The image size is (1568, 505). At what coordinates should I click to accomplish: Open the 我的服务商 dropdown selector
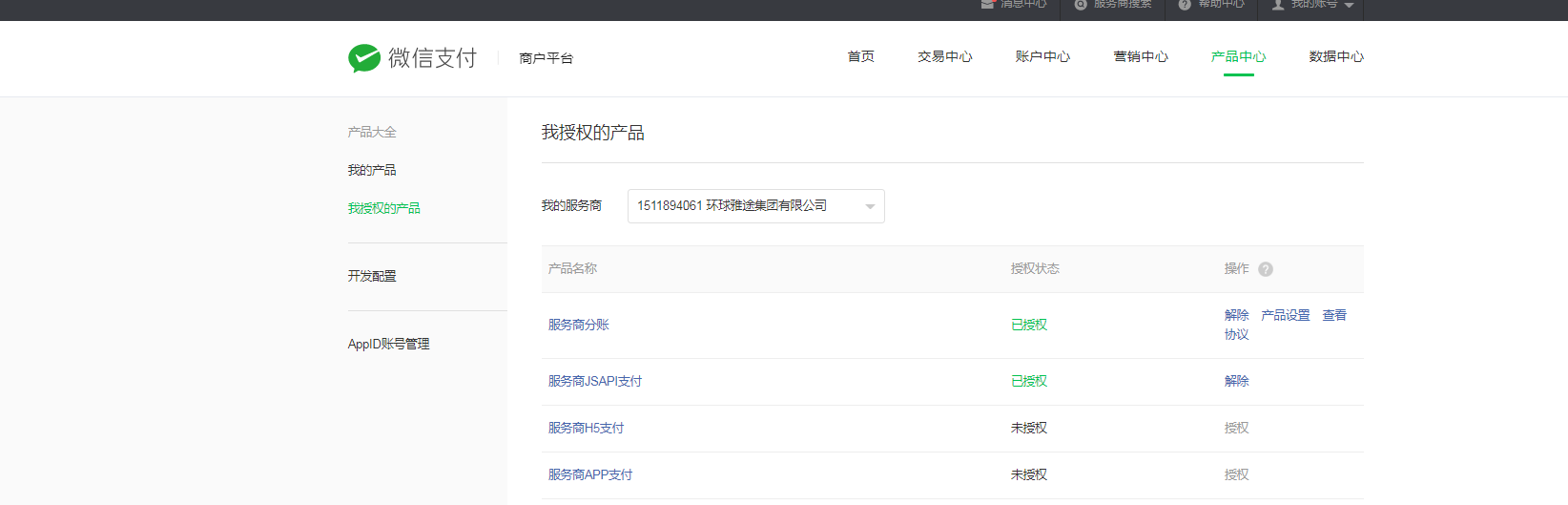(x=755, y=206)
